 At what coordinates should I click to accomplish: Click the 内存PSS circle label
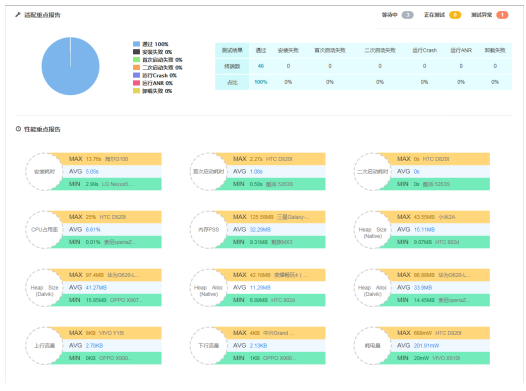coord(208,230)
